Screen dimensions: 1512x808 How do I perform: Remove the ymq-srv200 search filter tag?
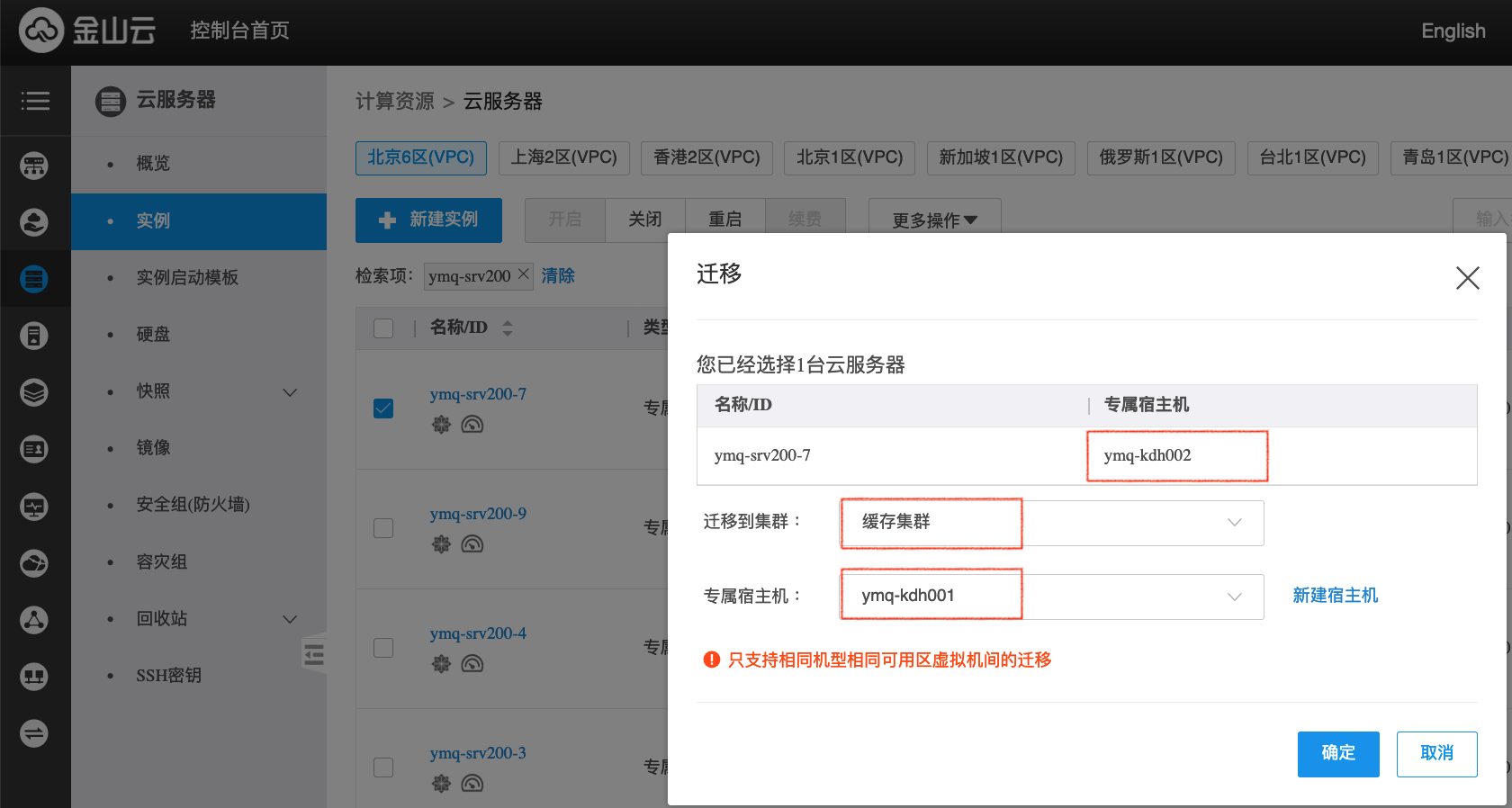click(x=524, y=274)
